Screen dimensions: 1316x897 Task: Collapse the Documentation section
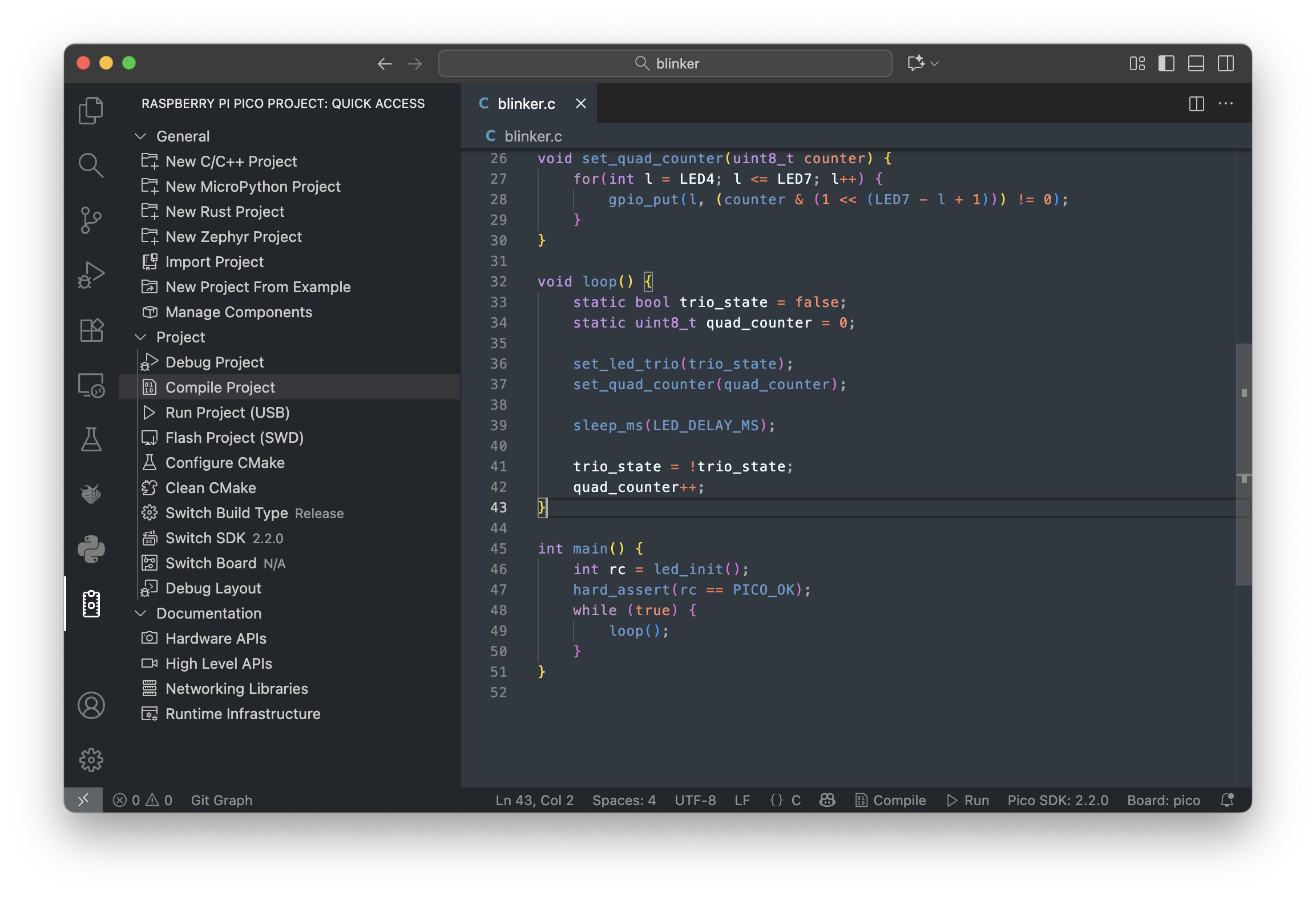tap(140, 613)
